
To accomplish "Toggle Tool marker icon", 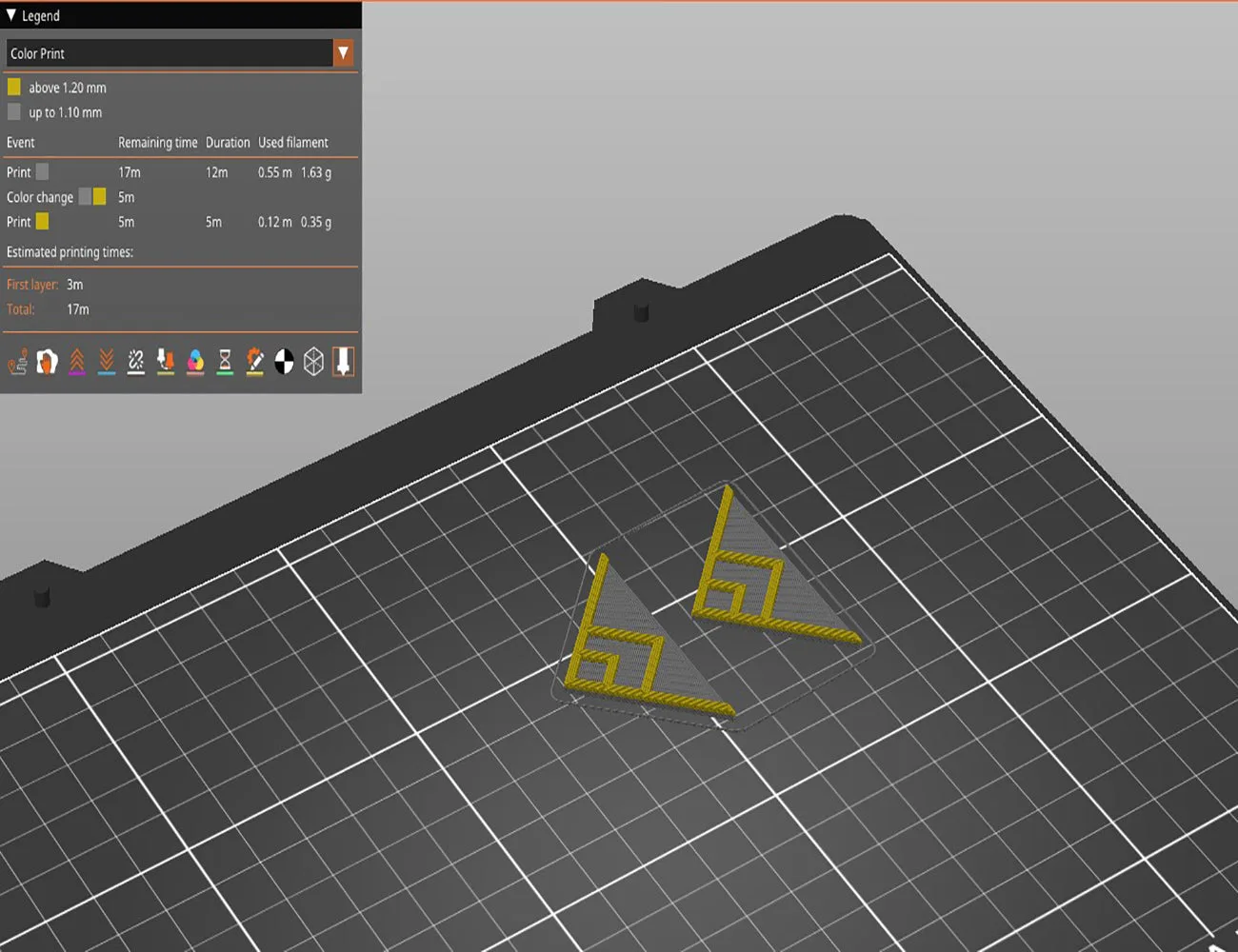I will point(343,362).
